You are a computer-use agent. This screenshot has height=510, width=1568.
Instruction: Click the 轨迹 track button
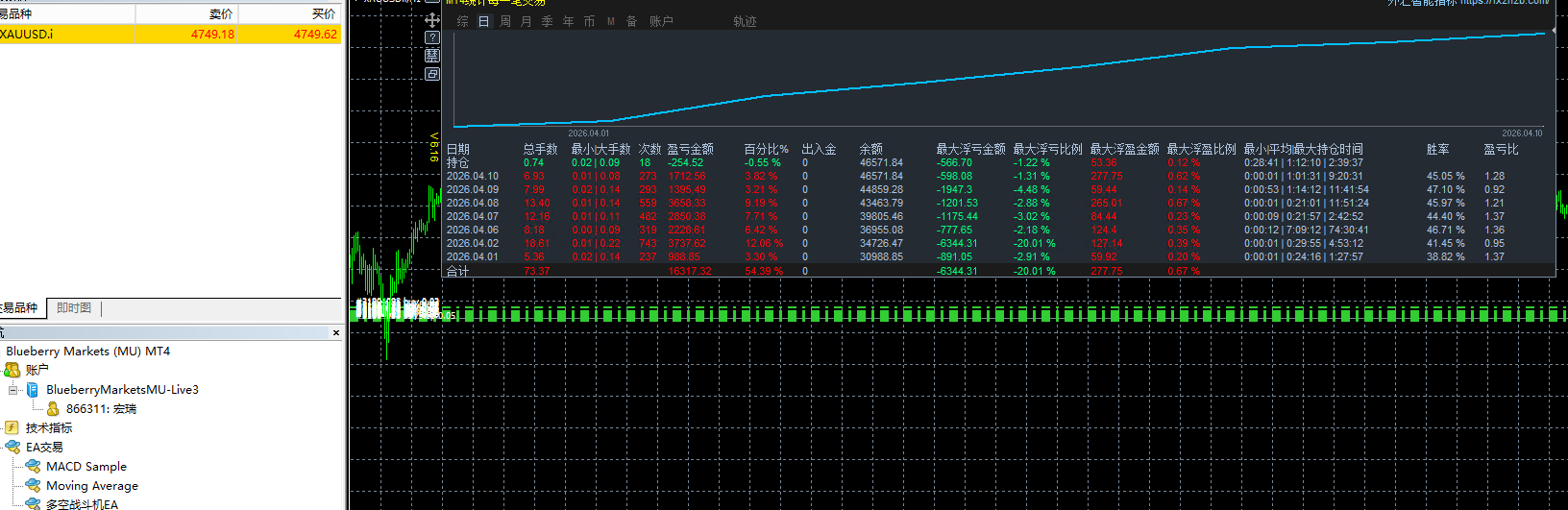745,21
